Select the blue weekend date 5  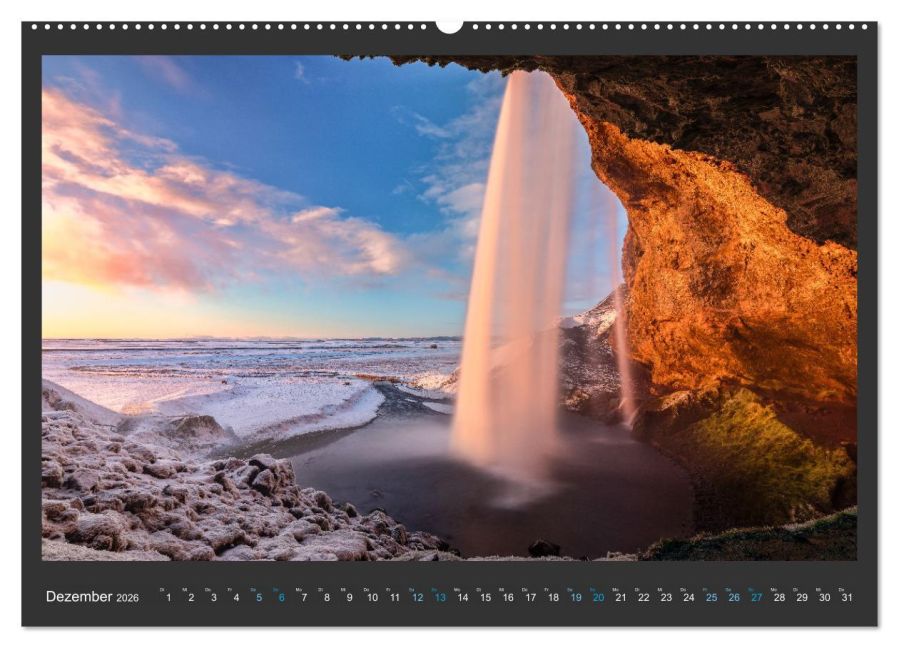pyautogui.click(x=258, y=597)
